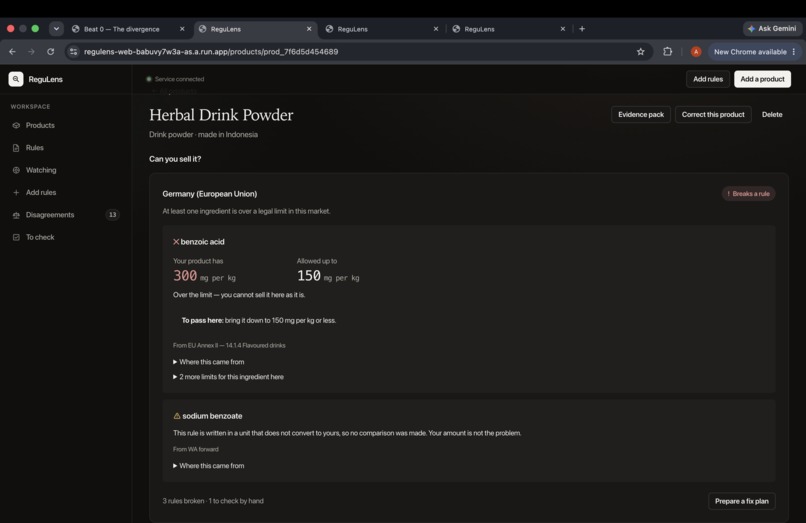Click the Disagreements scales icon
This screenshot has width=806, height=523.
[16, 215]
